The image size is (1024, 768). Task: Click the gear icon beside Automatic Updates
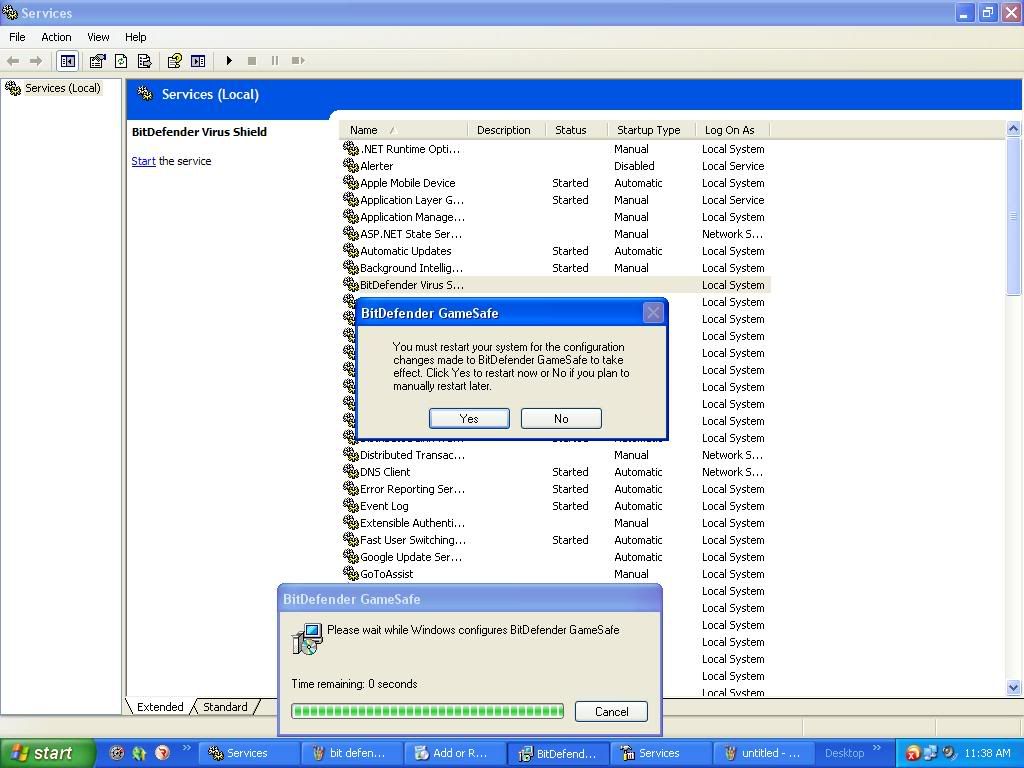pos(351,251)
